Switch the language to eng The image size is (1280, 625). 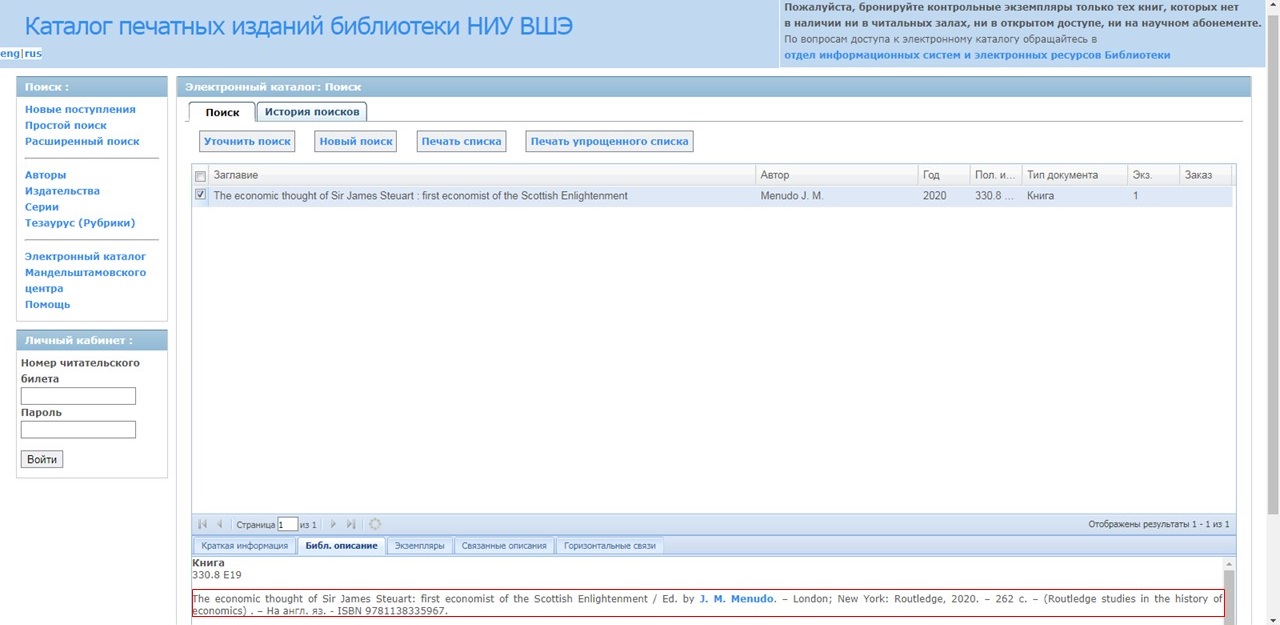[10, 53]
